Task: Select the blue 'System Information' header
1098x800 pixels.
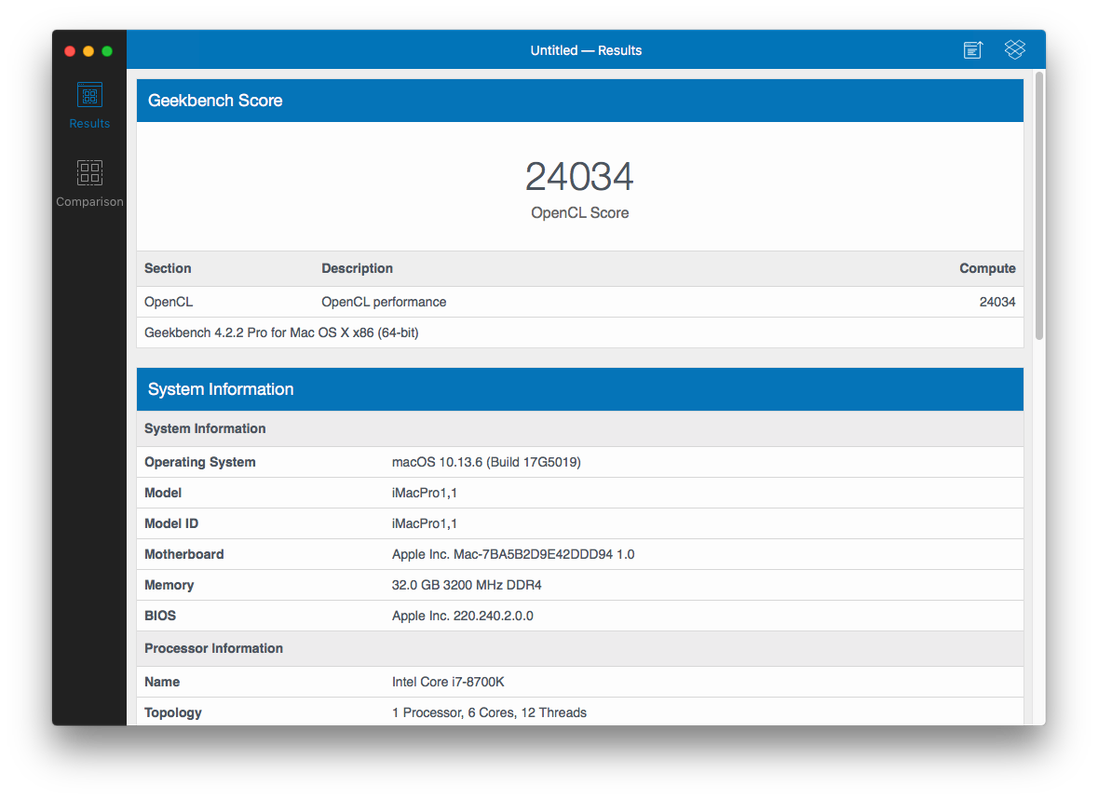Action: 580,389
